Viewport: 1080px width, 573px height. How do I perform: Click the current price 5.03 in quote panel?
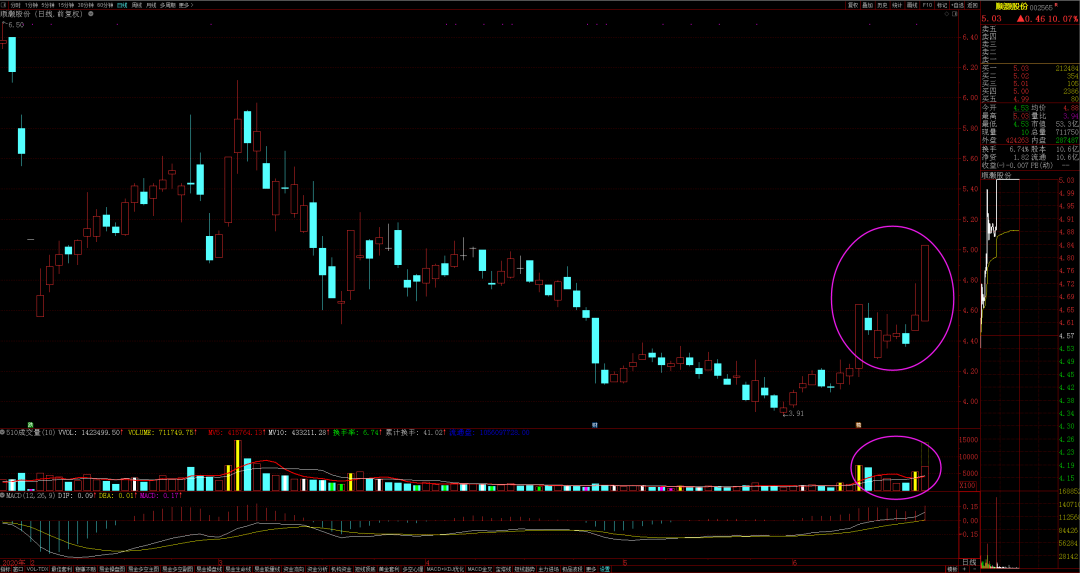pos(992,19)
